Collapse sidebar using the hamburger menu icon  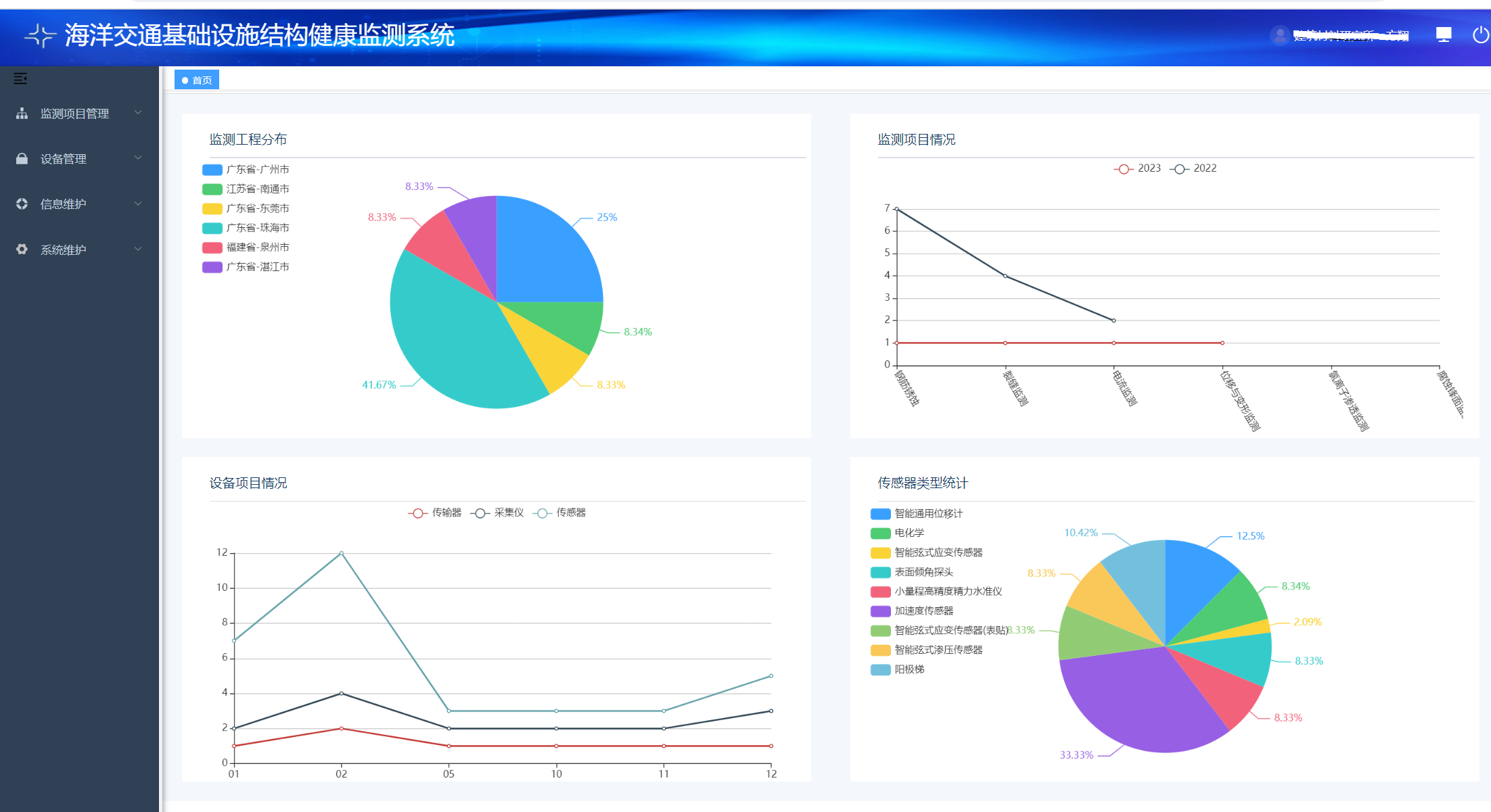pyautogui.click(x=20, y=78)
